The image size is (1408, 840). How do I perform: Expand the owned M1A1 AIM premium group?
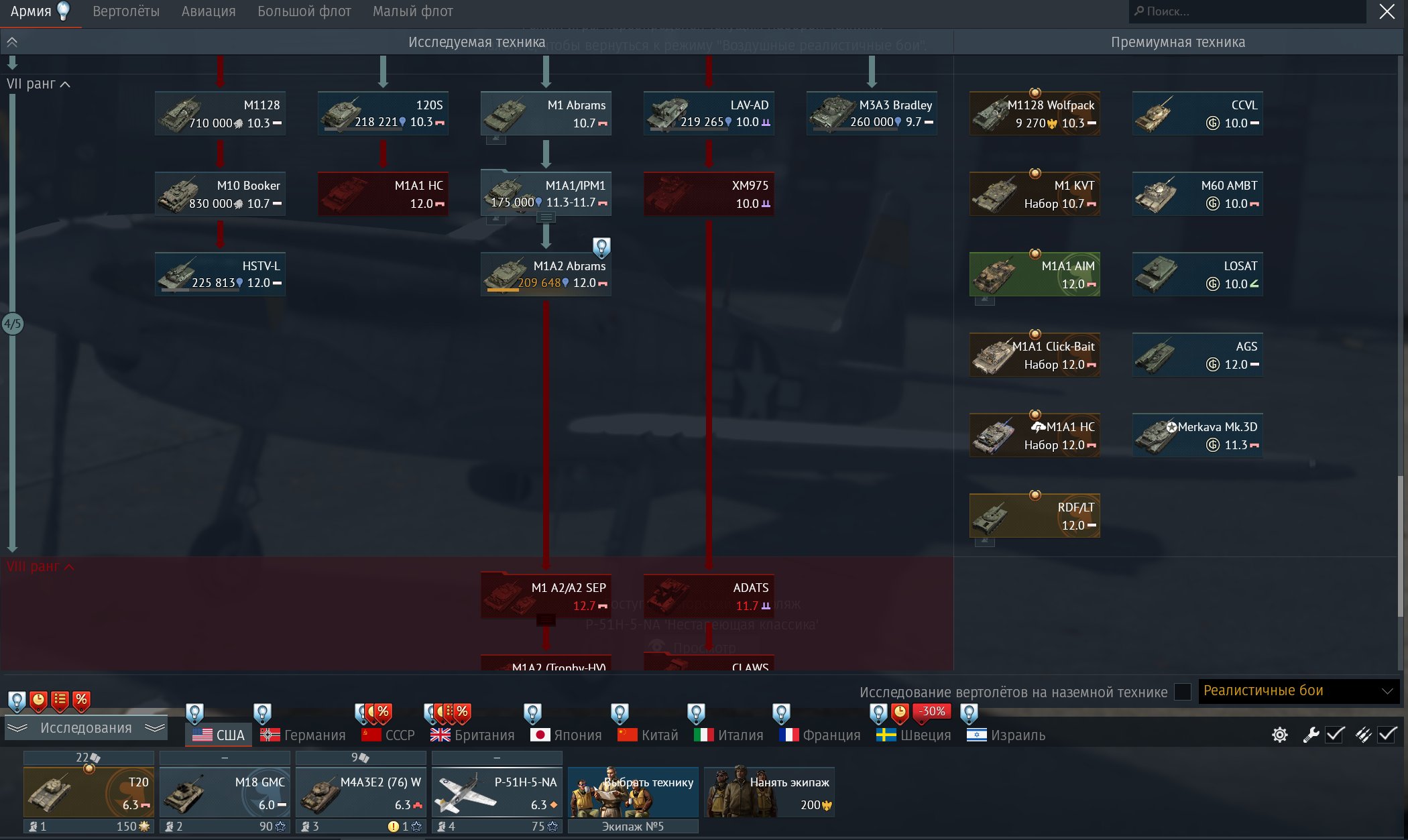pyautogui.click(x=984, y=300)
